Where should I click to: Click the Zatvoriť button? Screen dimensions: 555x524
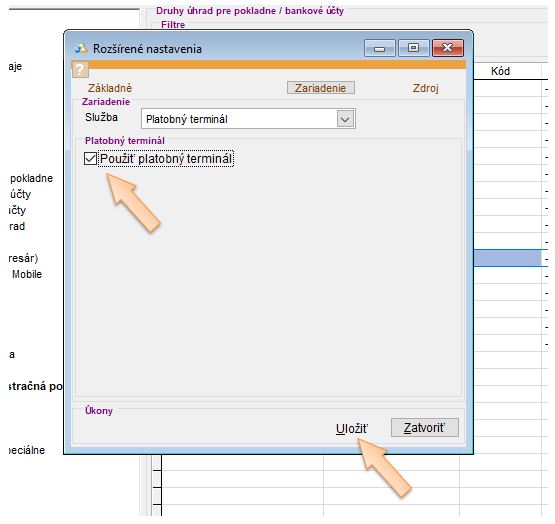pyautogui.click(x=425, y=428)
